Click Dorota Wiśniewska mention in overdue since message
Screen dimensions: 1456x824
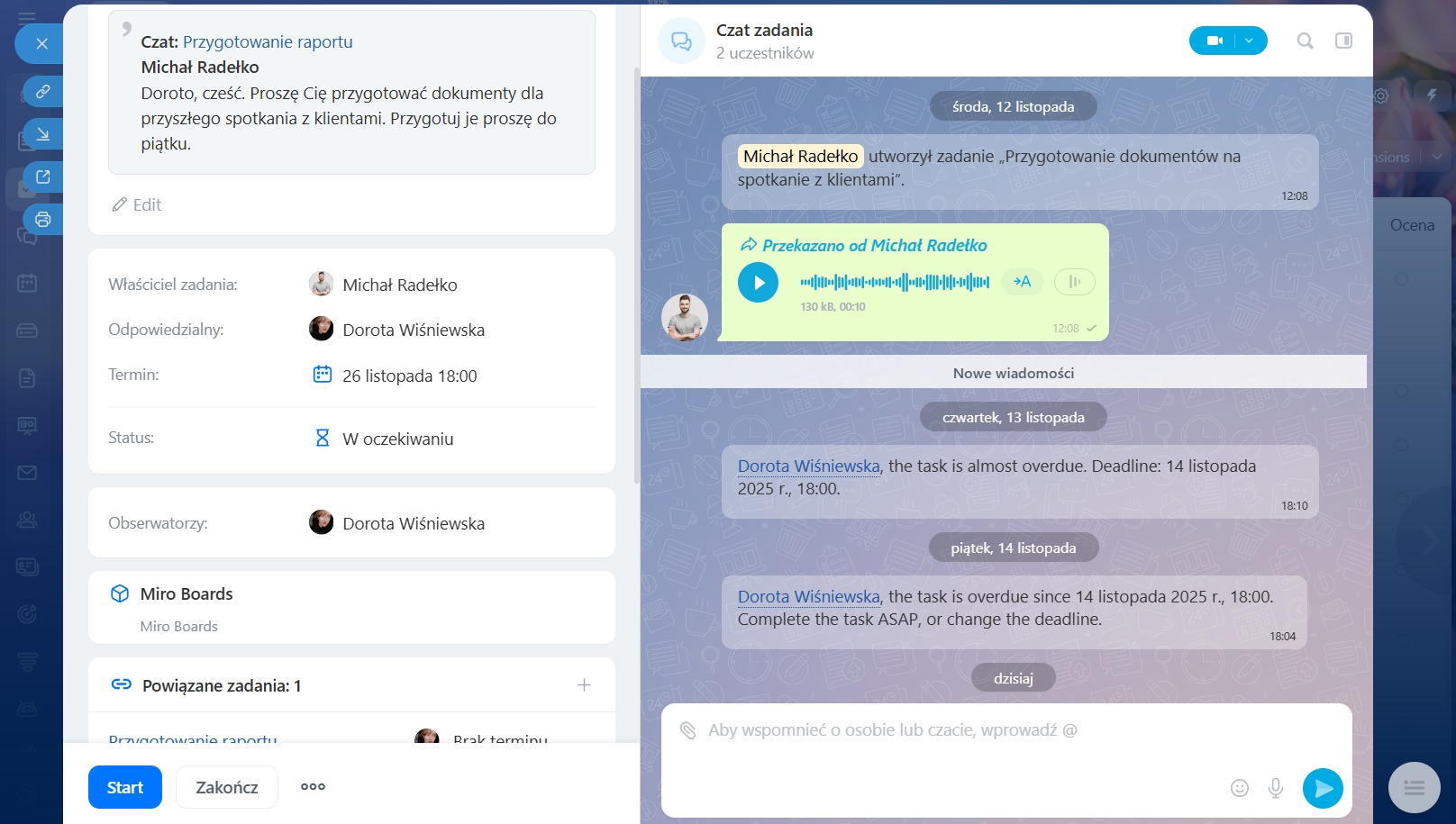(x=809, y=597)
